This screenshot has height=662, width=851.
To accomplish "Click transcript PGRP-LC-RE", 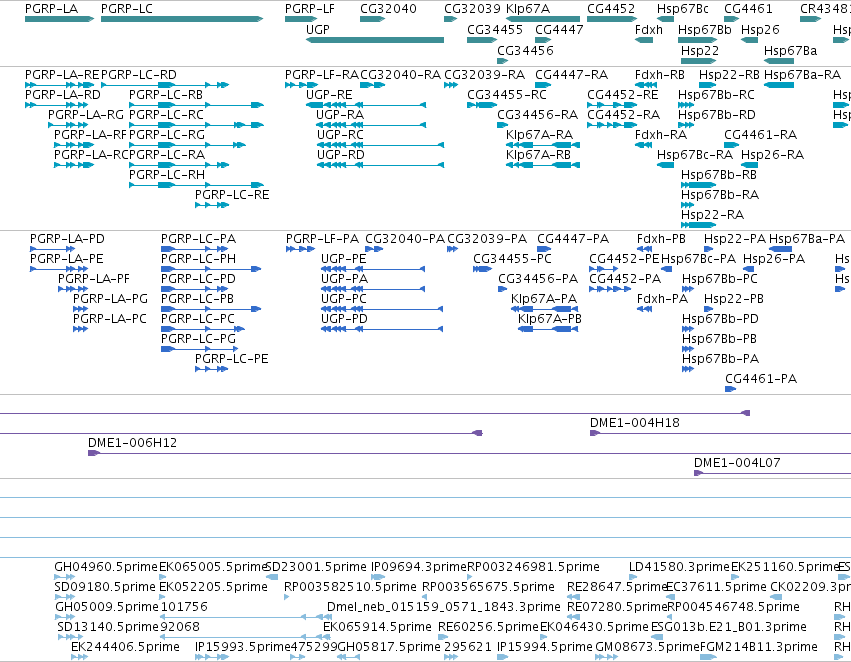I will coord(212,205).
